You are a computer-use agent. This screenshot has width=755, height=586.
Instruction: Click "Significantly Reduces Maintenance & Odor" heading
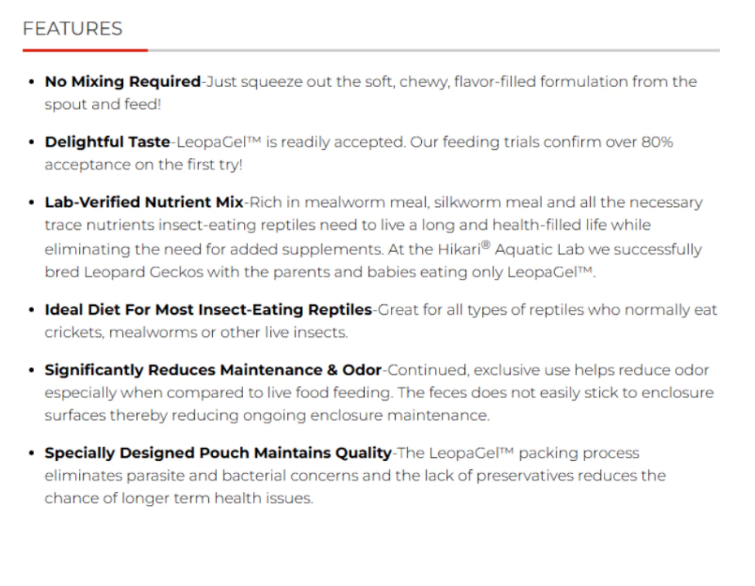213,370
